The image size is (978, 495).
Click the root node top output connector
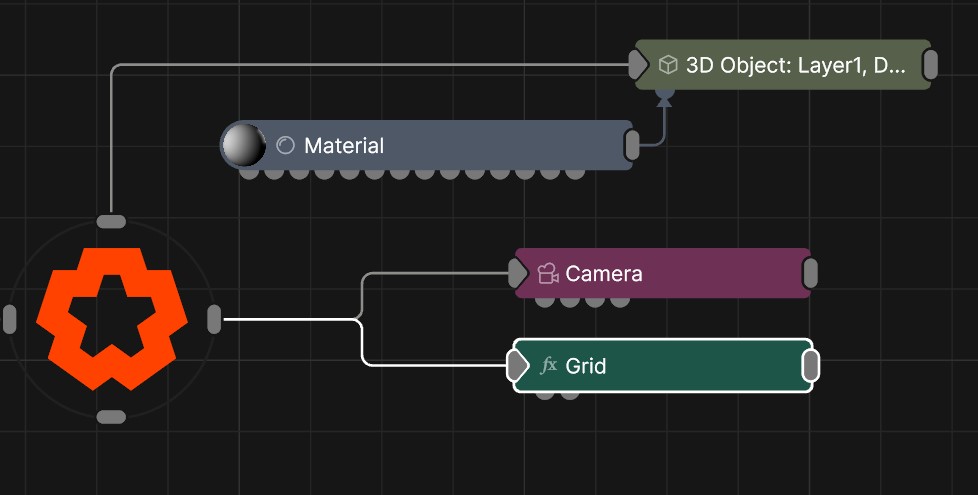point(111,221)
